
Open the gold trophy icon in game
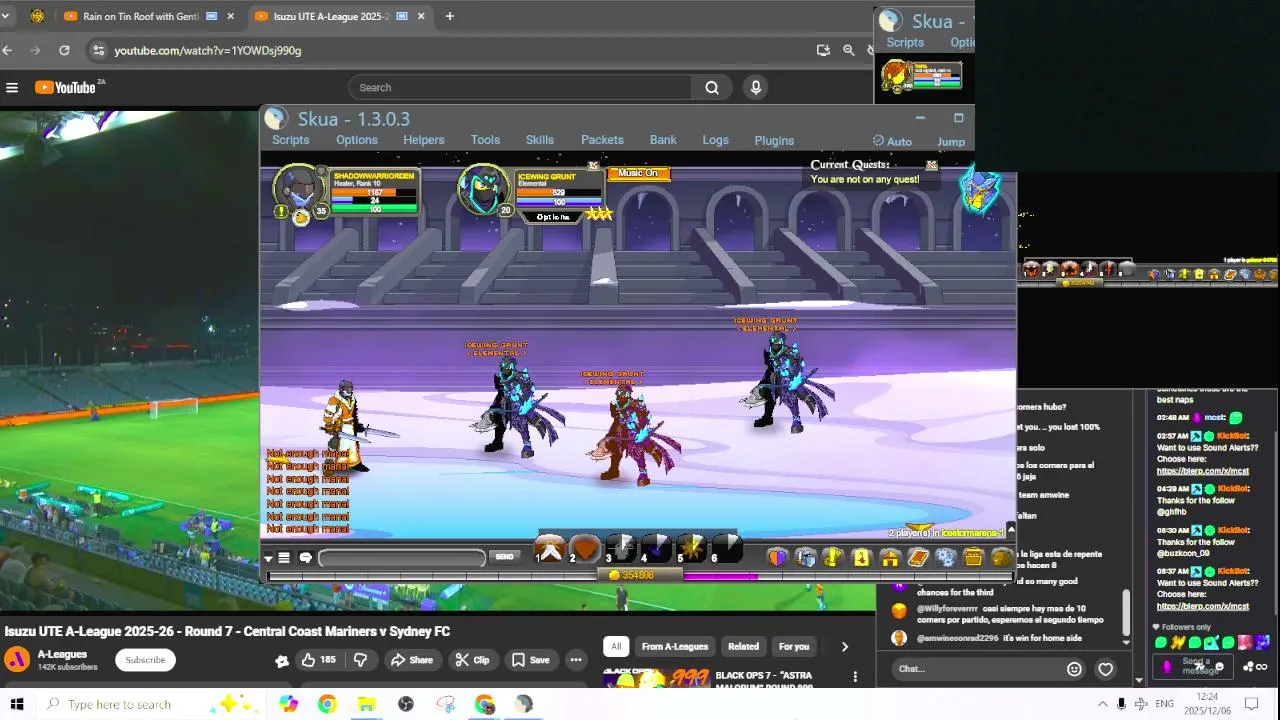834,557
